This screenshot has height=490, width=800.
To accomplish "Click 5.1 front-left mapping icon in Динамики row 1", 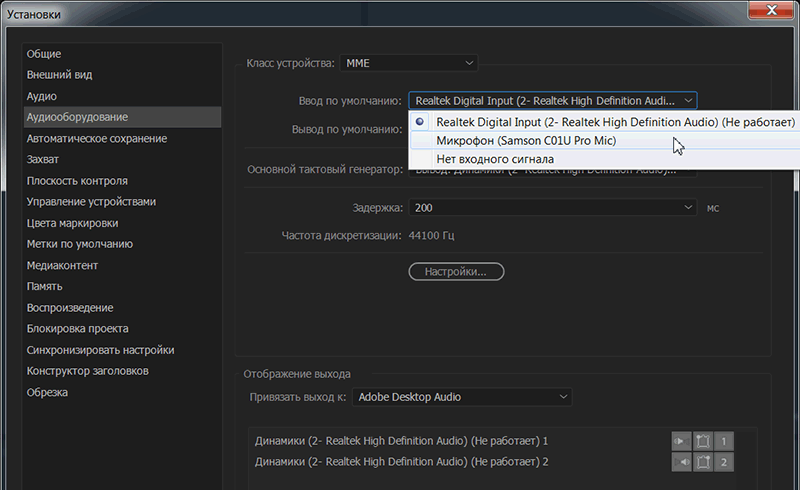I will [x=703, y=441].
